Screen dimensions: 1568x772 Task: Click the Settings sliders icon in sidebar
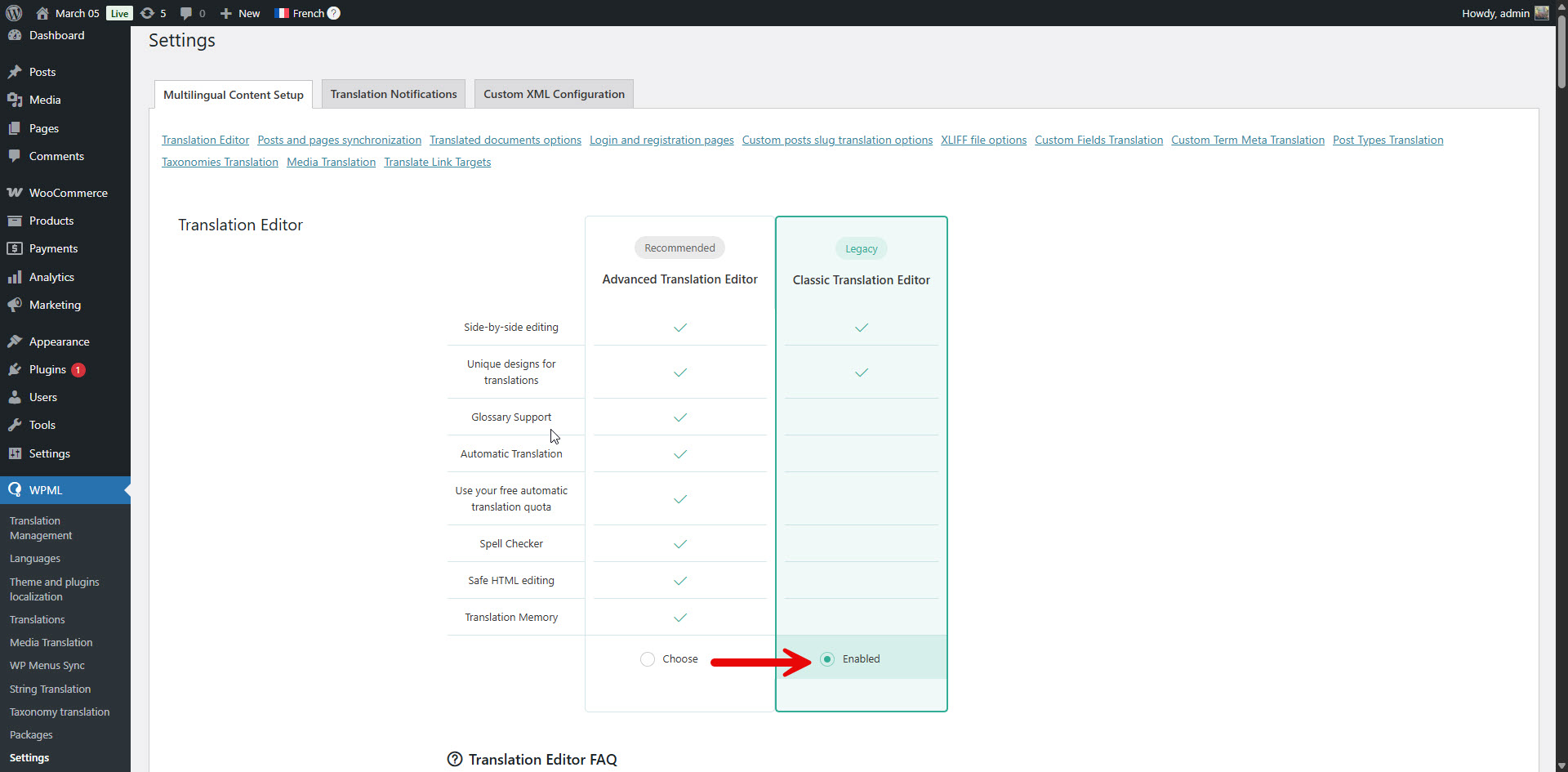(15, 453)
